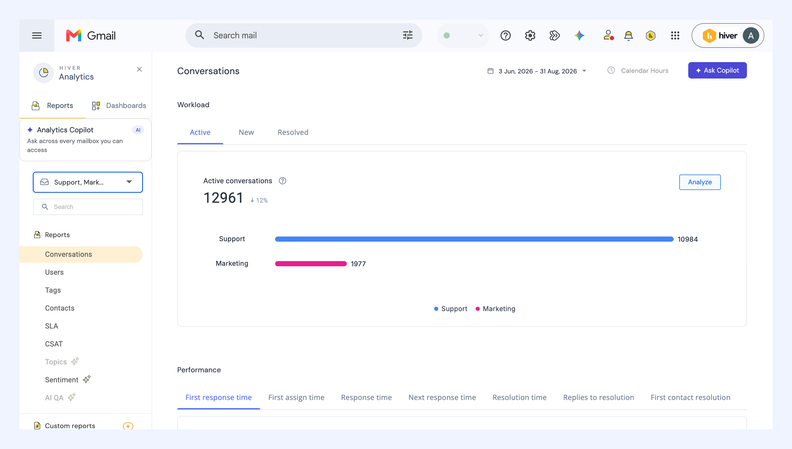
Task: Select First assign time tab
Action: (x=296, y=397)
